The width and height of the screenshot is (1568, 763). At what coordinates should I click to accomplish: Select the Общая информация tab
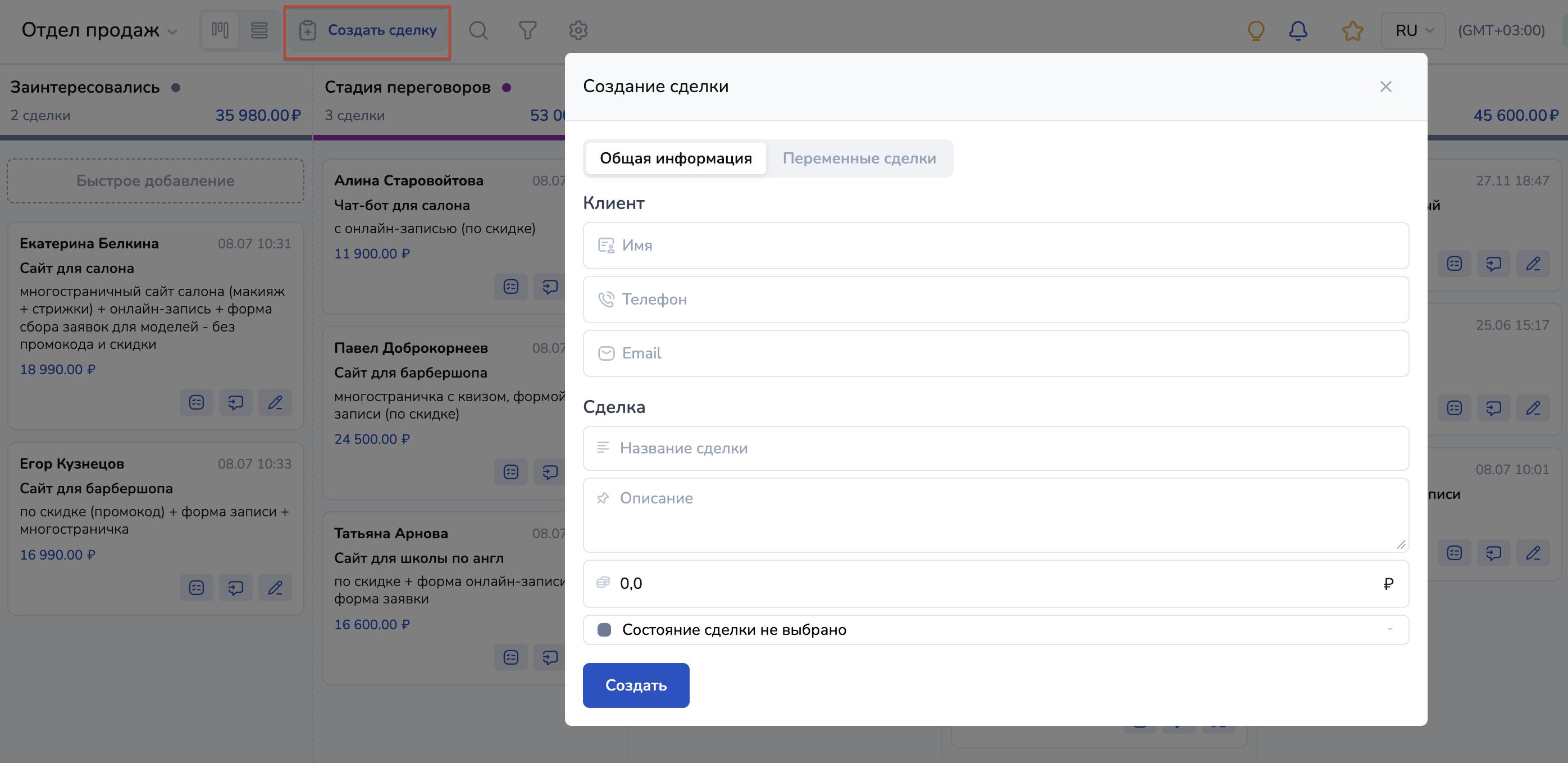pos(675,158)
